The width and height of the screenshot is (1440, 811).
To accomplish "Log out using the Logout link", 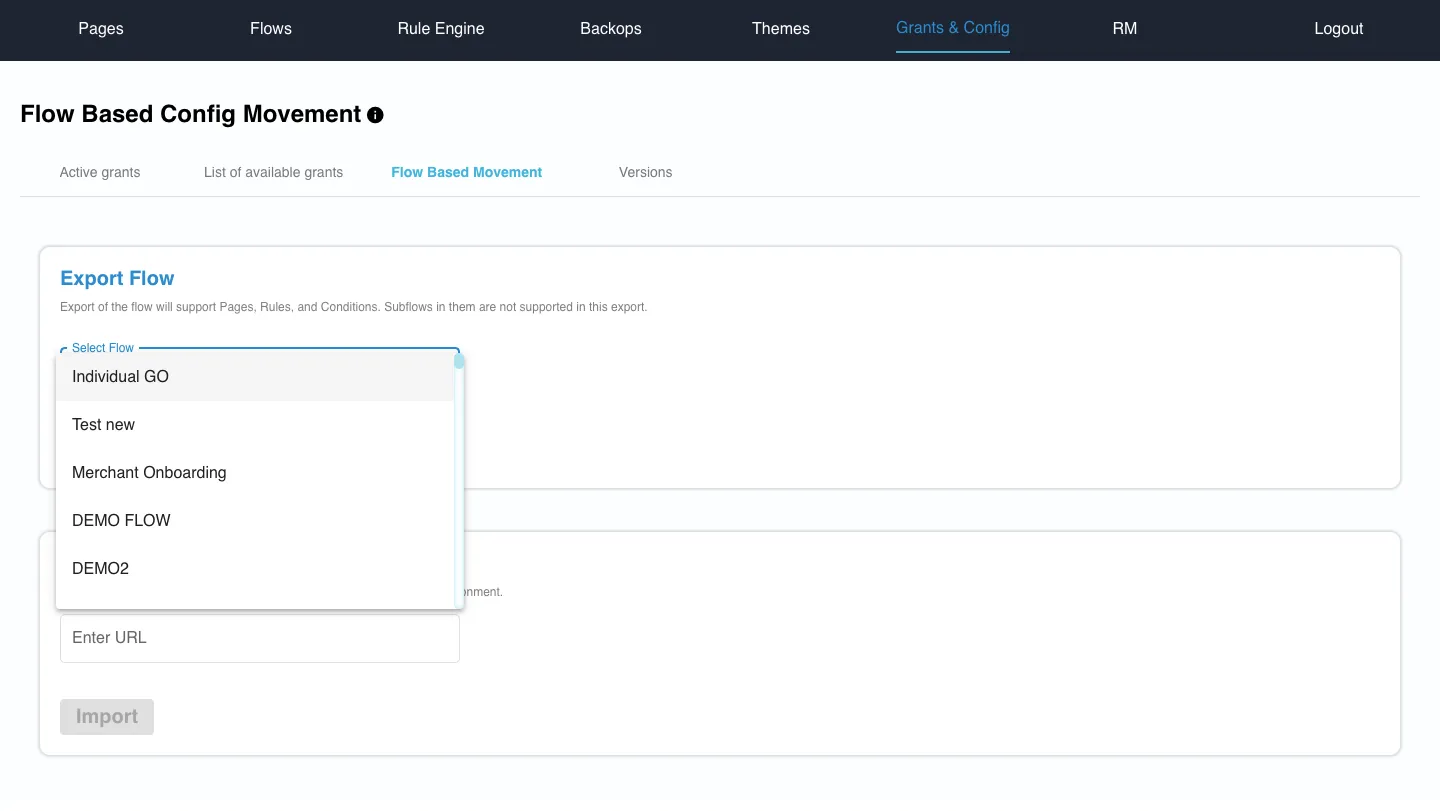I will coord(1339,28).
